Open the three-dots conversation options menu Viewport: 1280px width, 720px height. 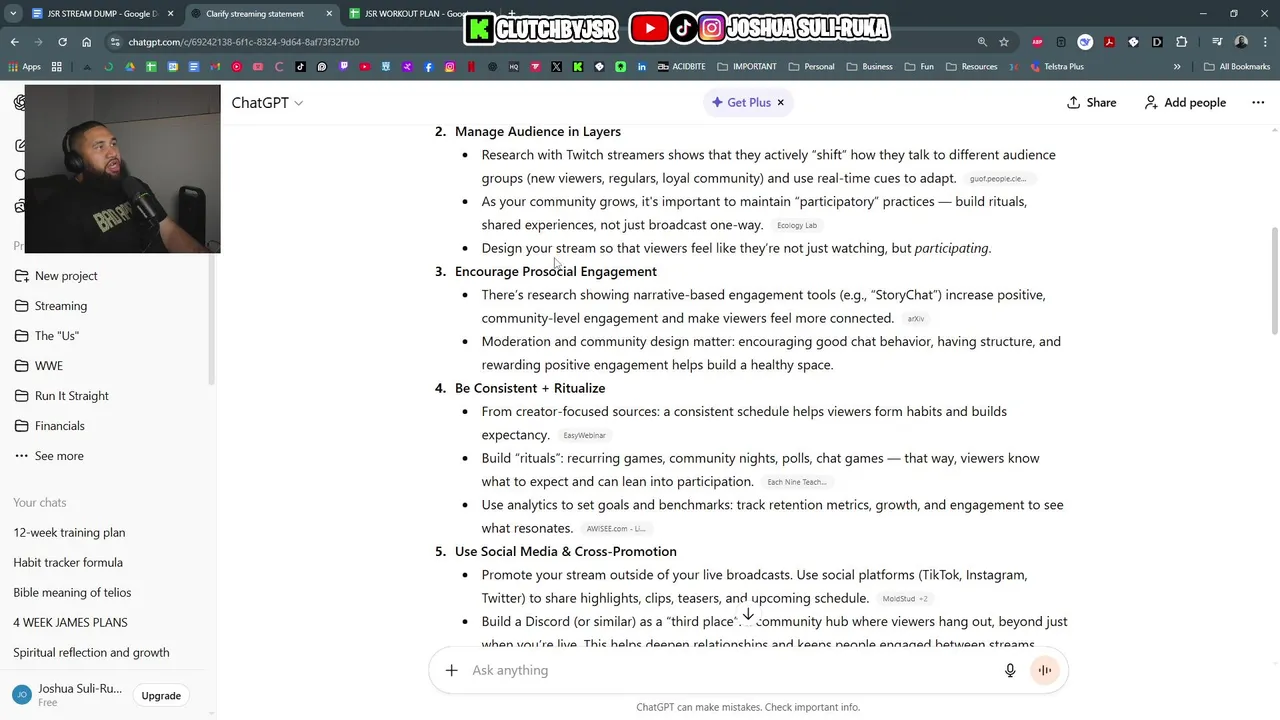(1258, 102)
